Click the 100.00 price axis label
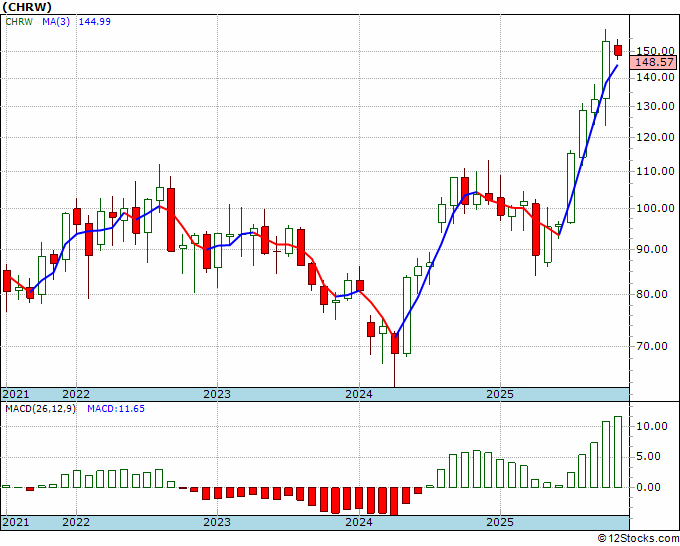 tap(656, 209)
